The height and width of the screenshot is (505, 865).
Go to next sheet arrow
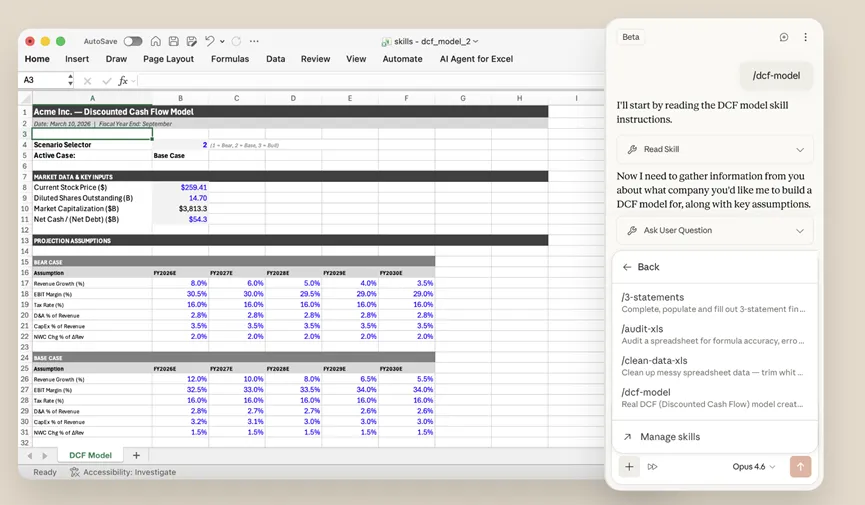click(45, 456)
